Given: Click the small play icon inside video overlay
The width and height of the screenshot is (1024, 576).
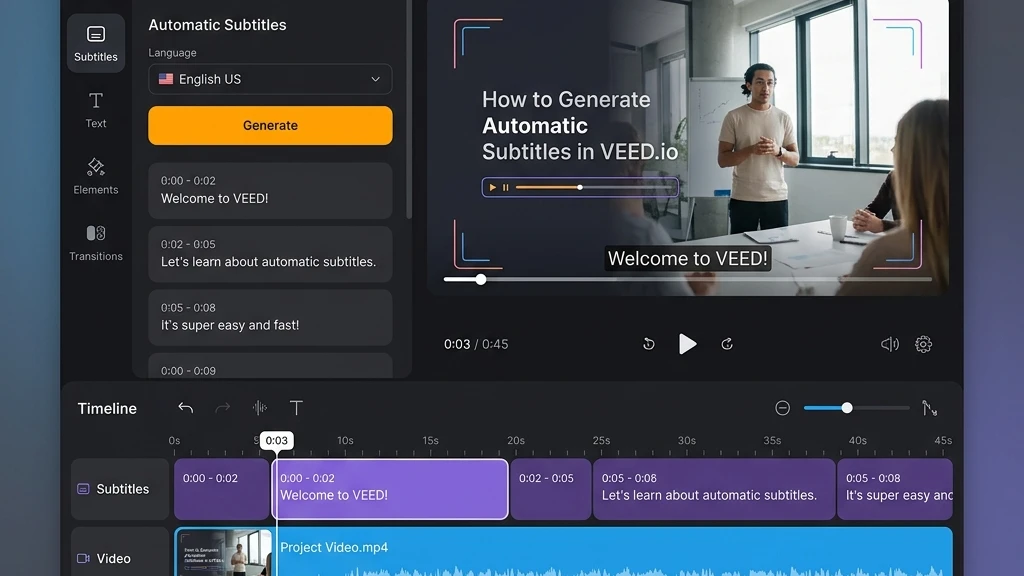Looking at the screenshot, I should point(492,187).
